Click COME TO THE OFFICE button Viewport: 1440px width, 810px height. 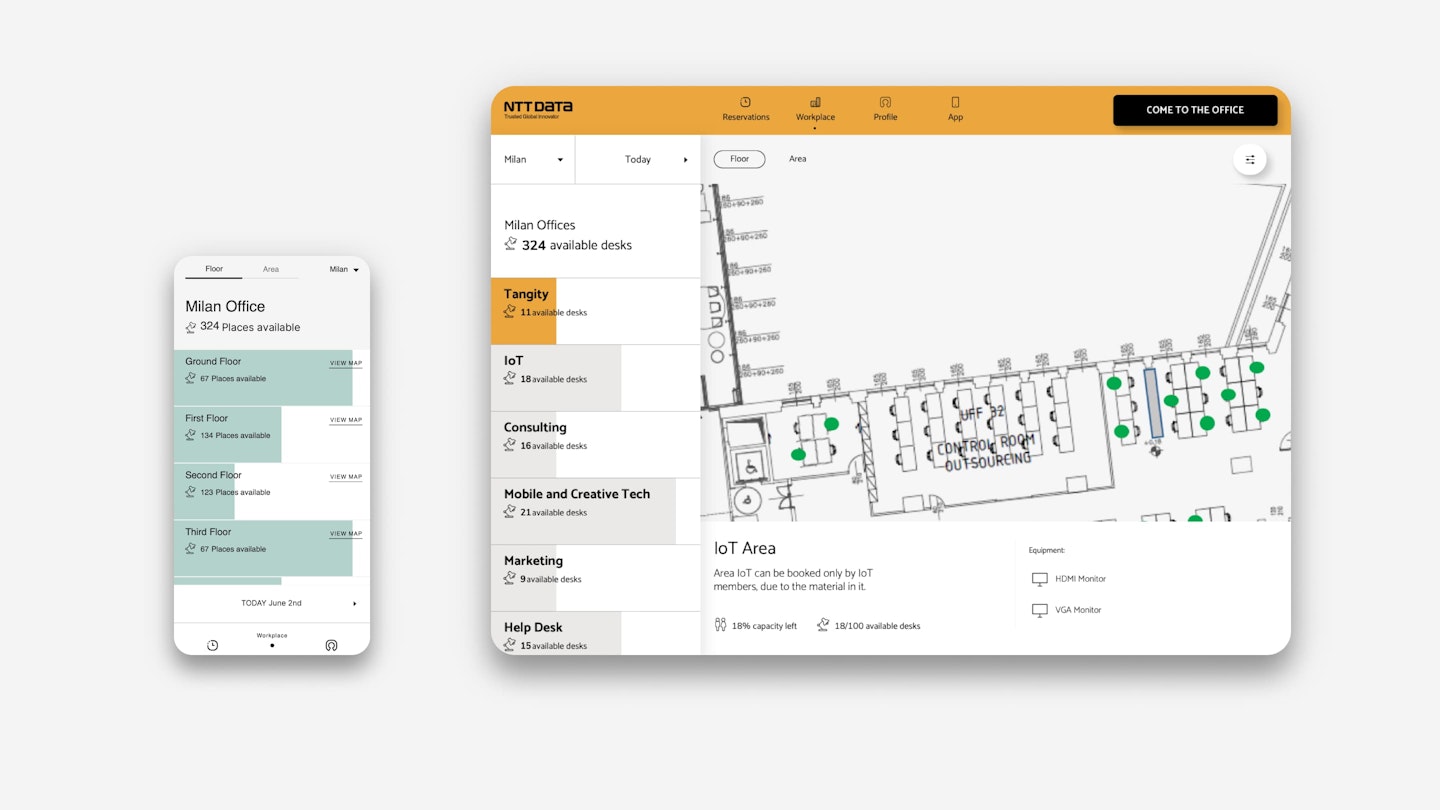point(1195,110)
